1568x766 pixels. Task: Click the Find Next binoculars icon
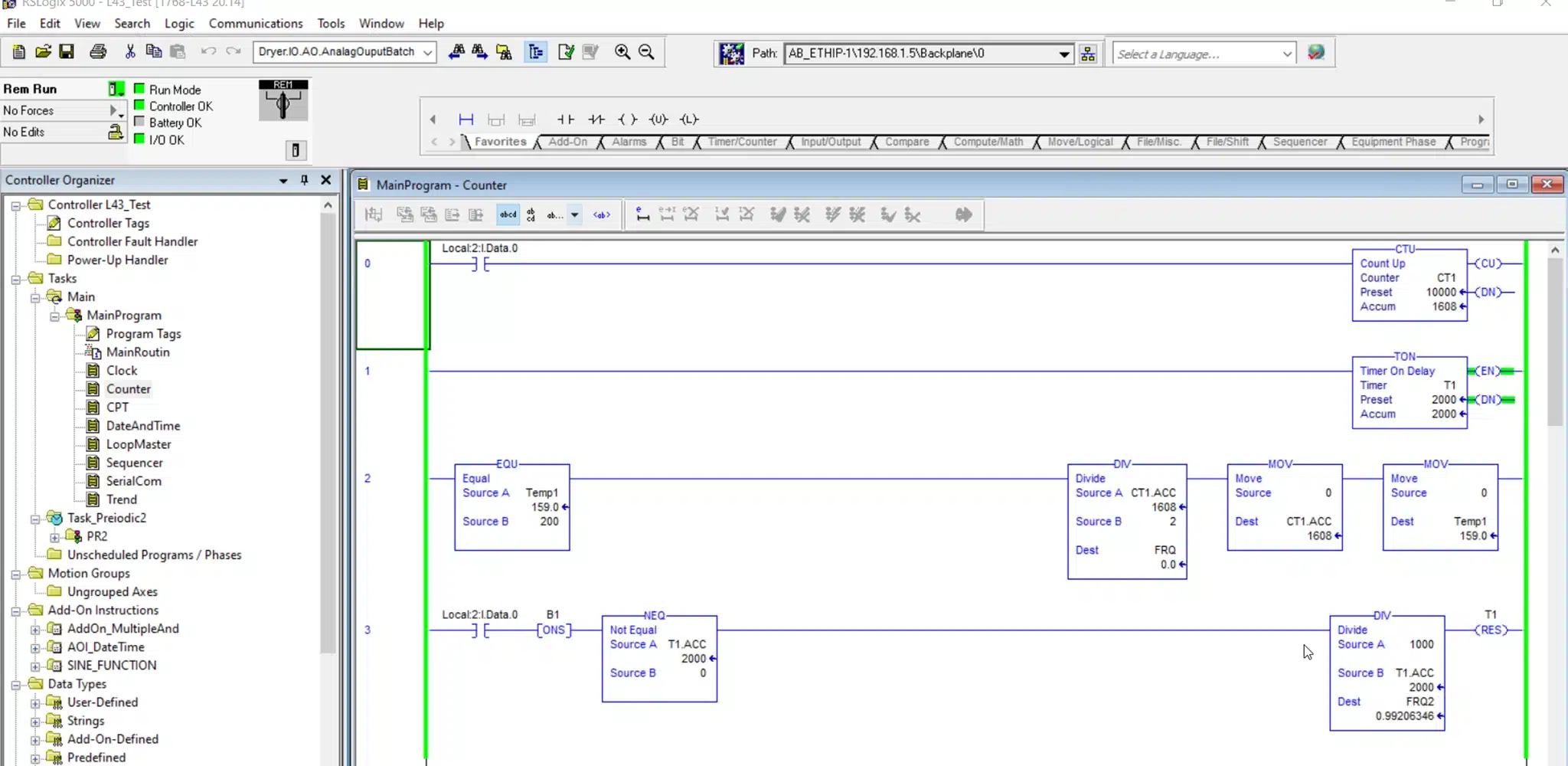[479, 52]
